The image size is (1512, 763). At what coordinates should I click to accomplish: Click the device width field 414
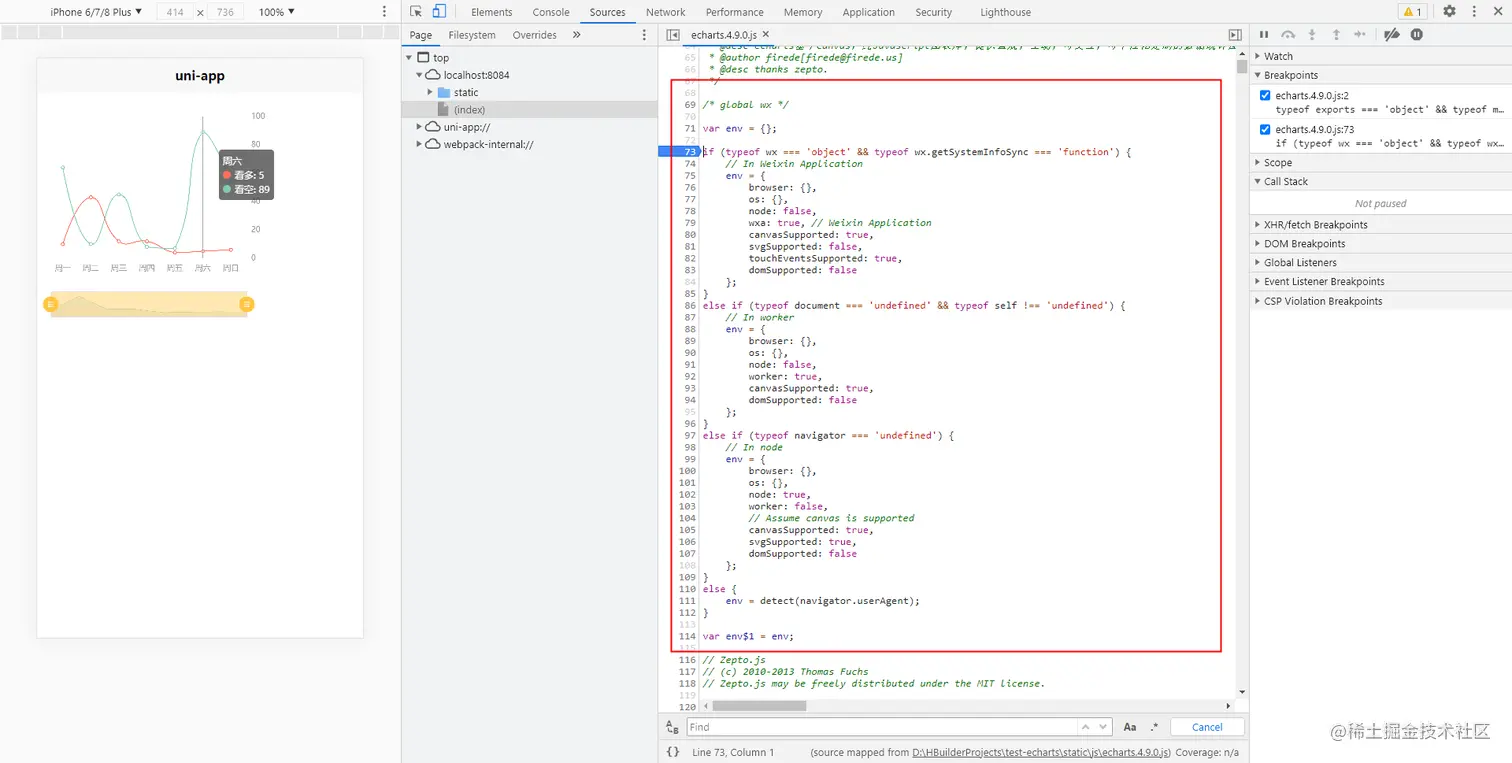pos(175,12)
